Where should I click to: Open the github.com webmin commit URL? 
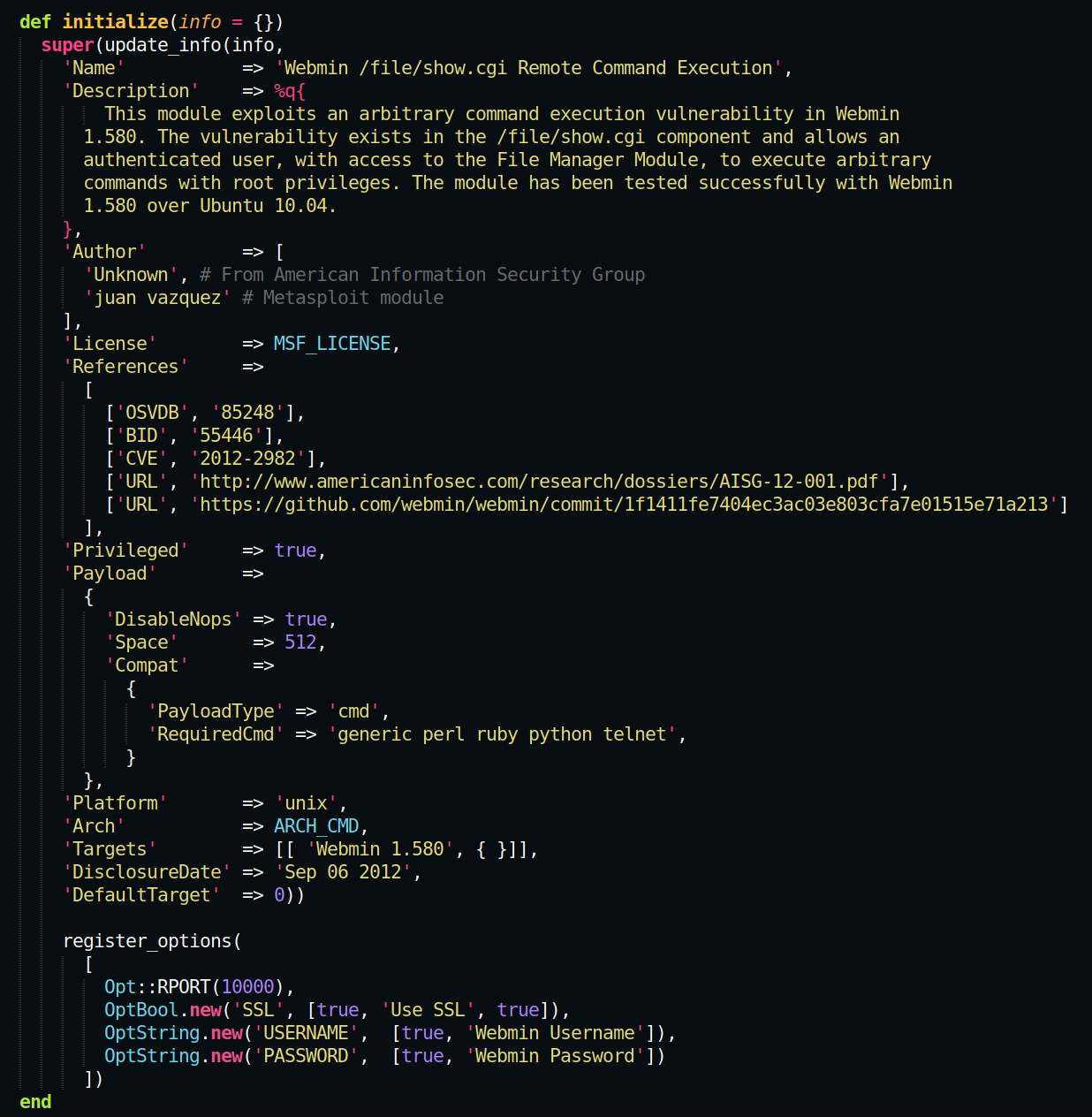click(x=624, y=505)
